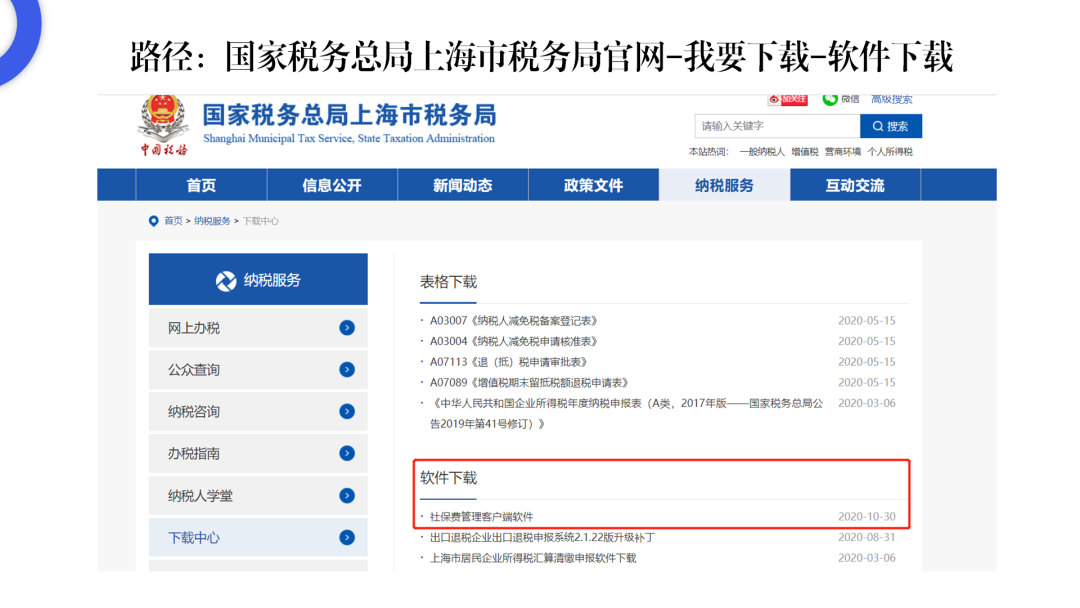The width and height of the screenshot is (1080, 608).
Task: Open the 新闻动态 navigation tab
Action: (463, 185)
